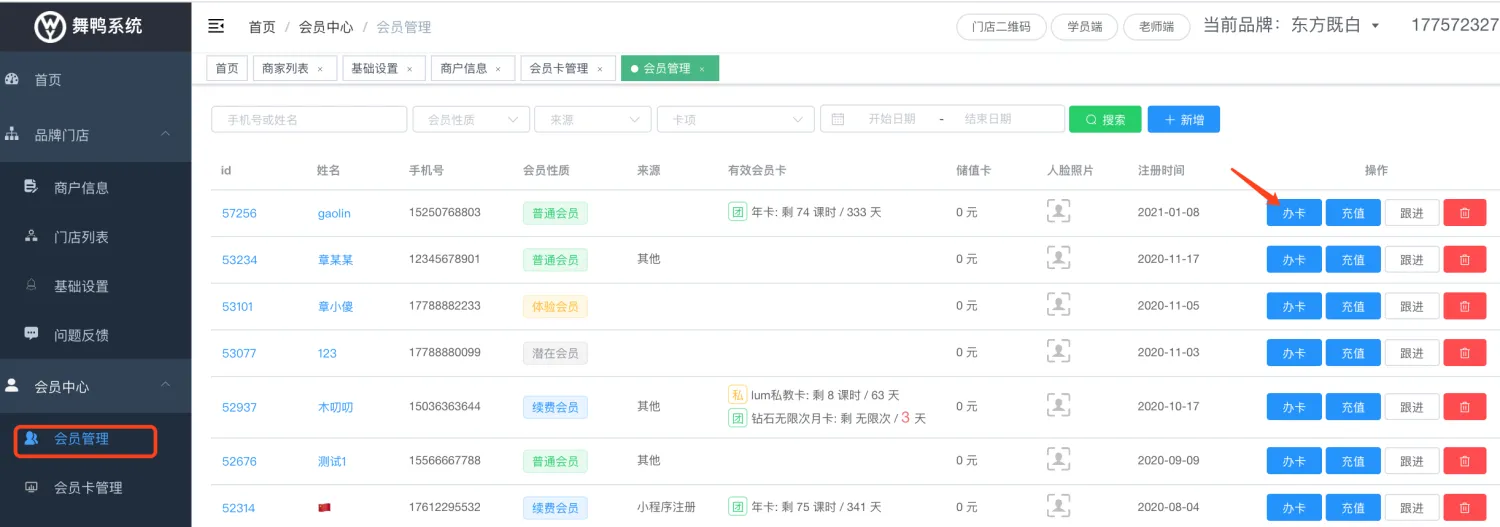Click the red delete icon for gaolin
The height and width of the screenshot is (527, 1500).
(x=1464, y=213)
